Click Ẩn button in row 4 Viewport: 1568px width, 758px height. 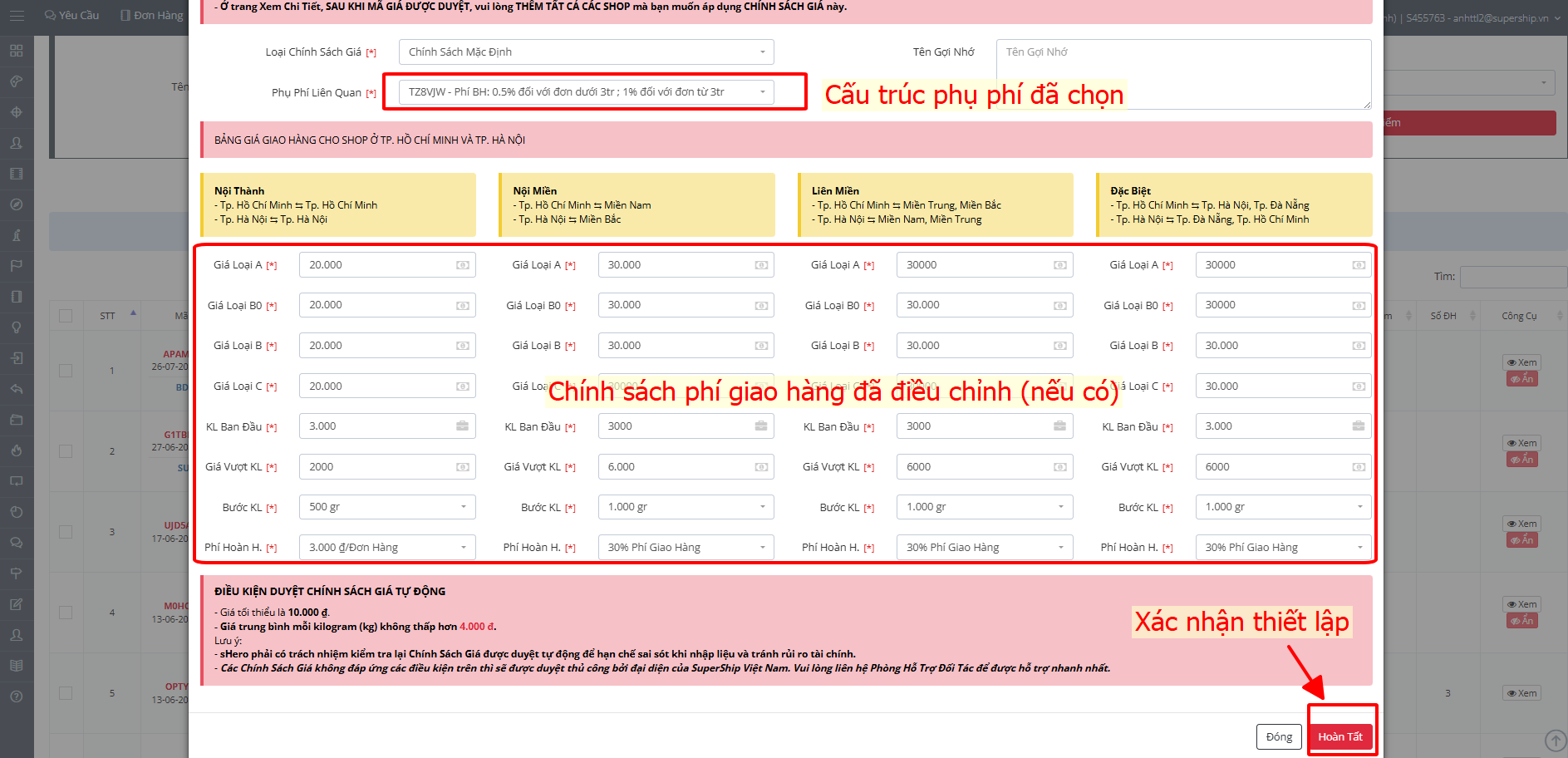pos(1522,621)
